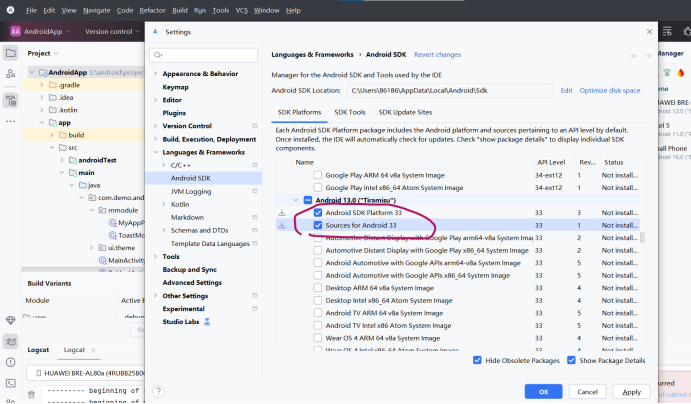This screenshot has height=404, width=691.
Task: Open the Terminal icon in sidebar
Action: tap(11, 383)
